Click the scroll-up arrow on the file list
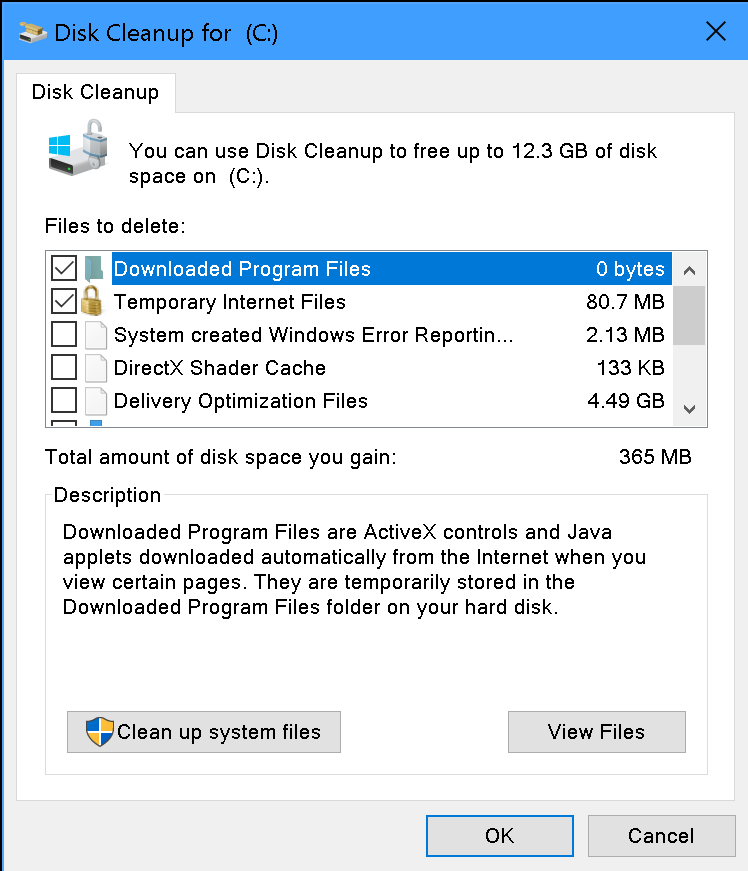748x871 pixels. [689, 269]
